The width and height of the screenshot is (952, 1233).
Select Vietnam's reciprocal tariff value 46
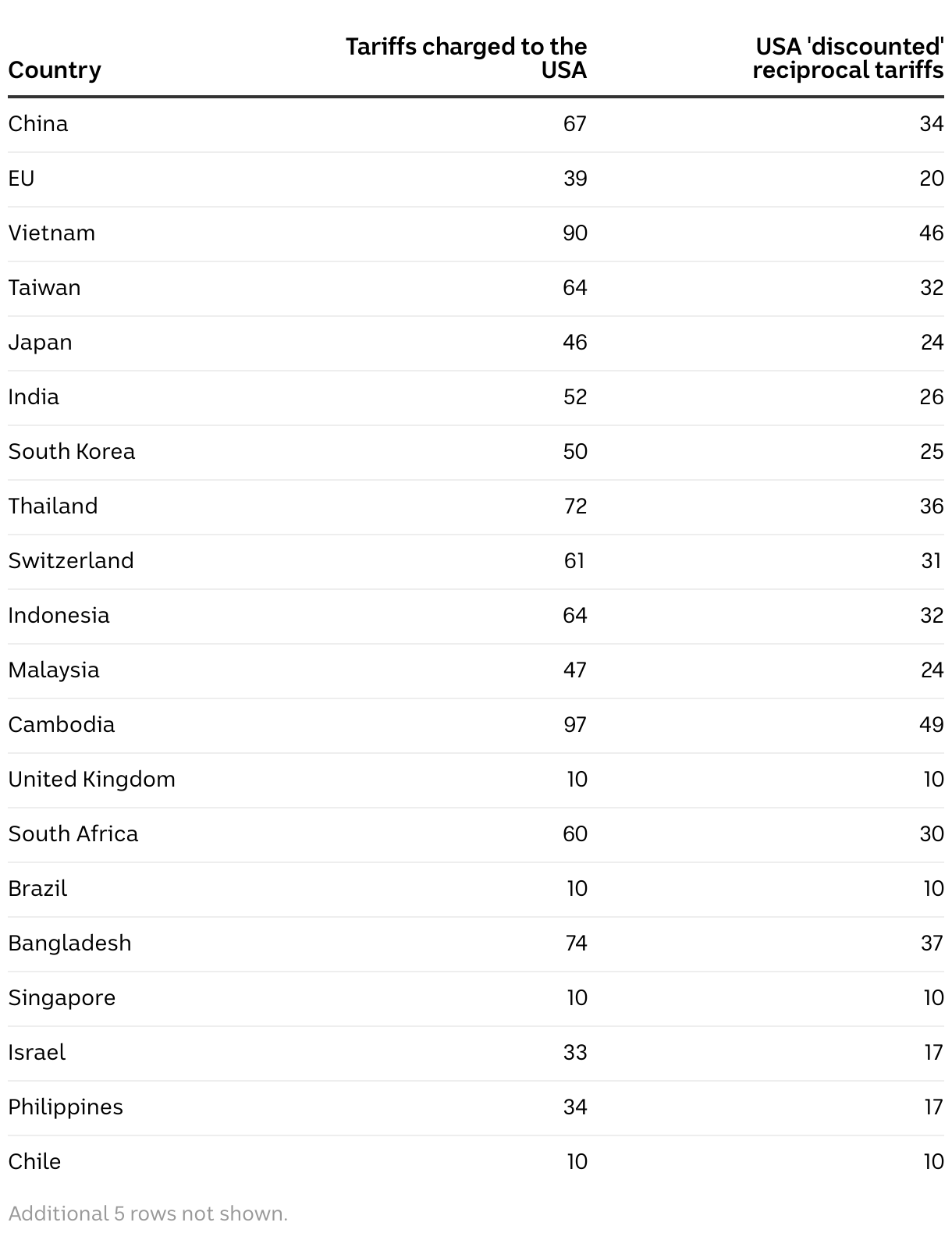pyautogui.click(x=932, y=233)
